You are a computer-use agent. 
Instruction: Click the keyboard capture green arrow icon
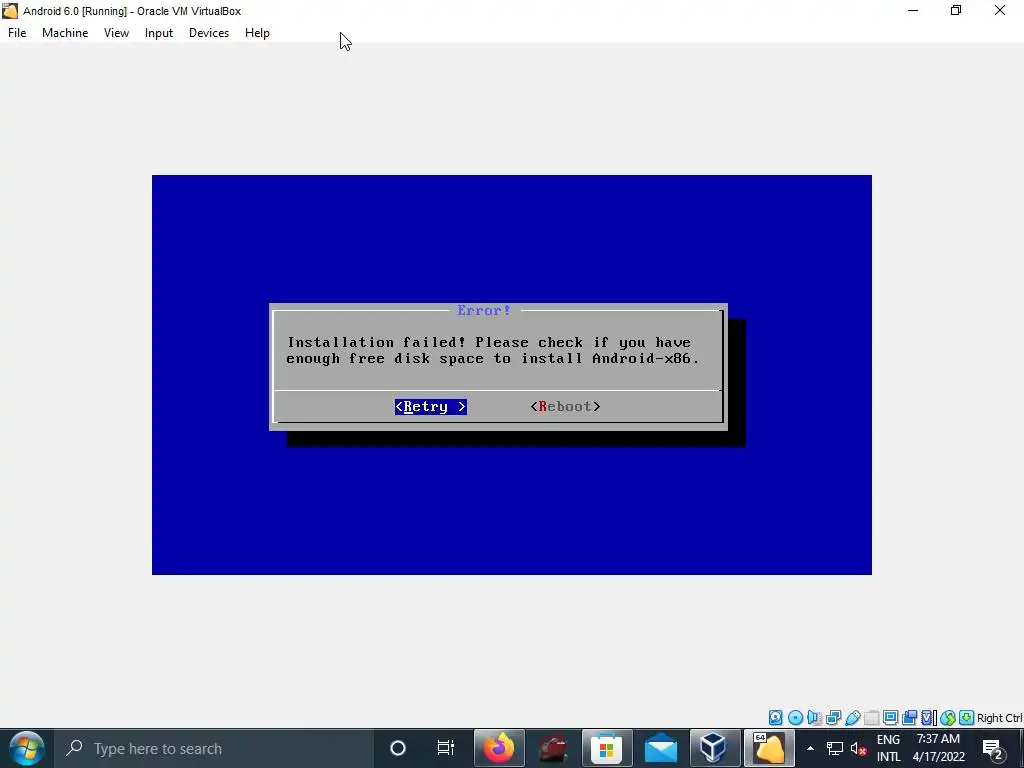point(967,718)
